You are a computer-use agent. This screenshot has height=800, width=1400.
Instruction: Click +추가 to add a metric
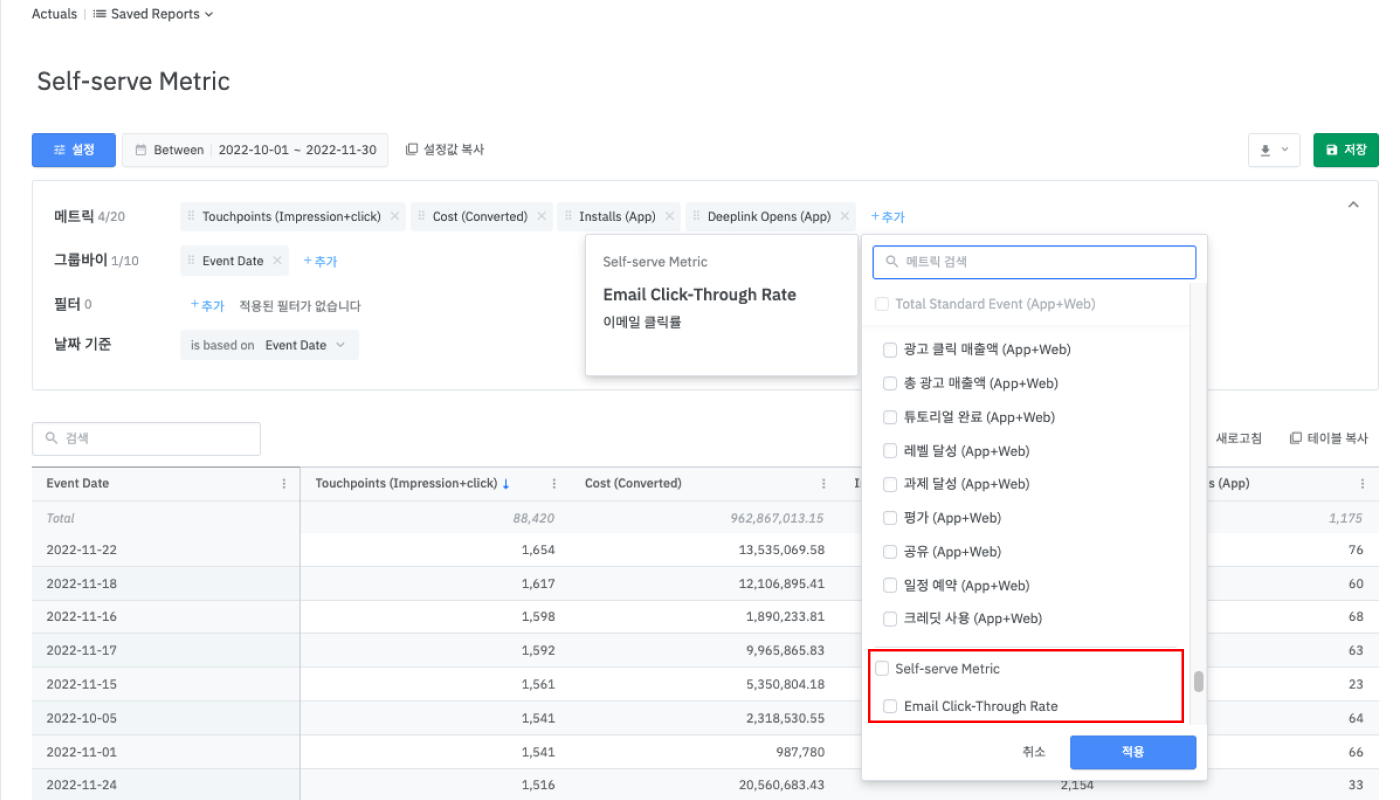click(887, 217)
